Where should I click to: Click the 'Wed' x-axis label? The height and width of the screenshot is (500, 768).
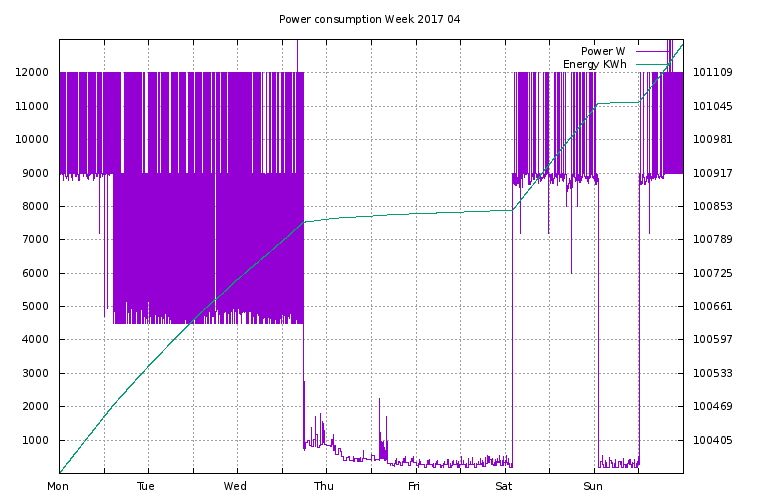235,486
